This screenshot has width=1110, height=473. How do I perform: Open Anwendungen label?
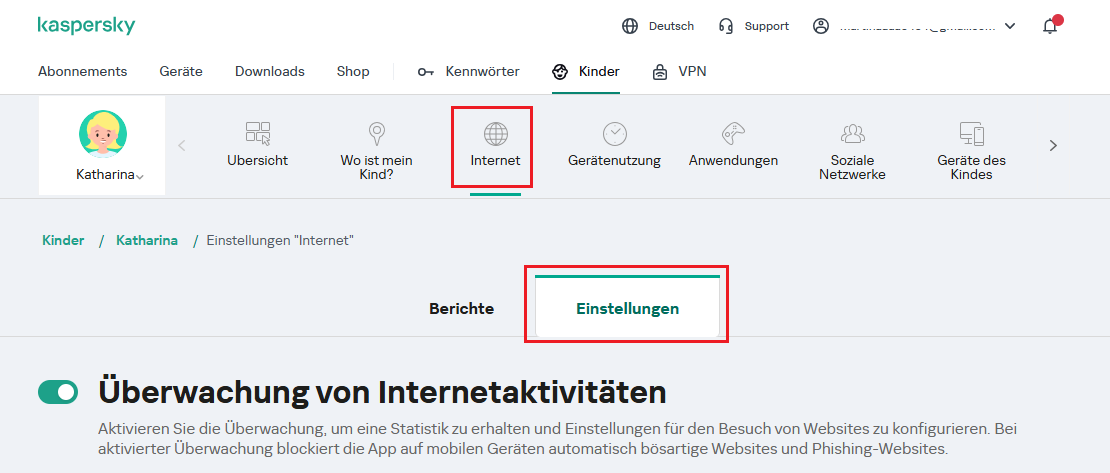[x=733, y=161]
